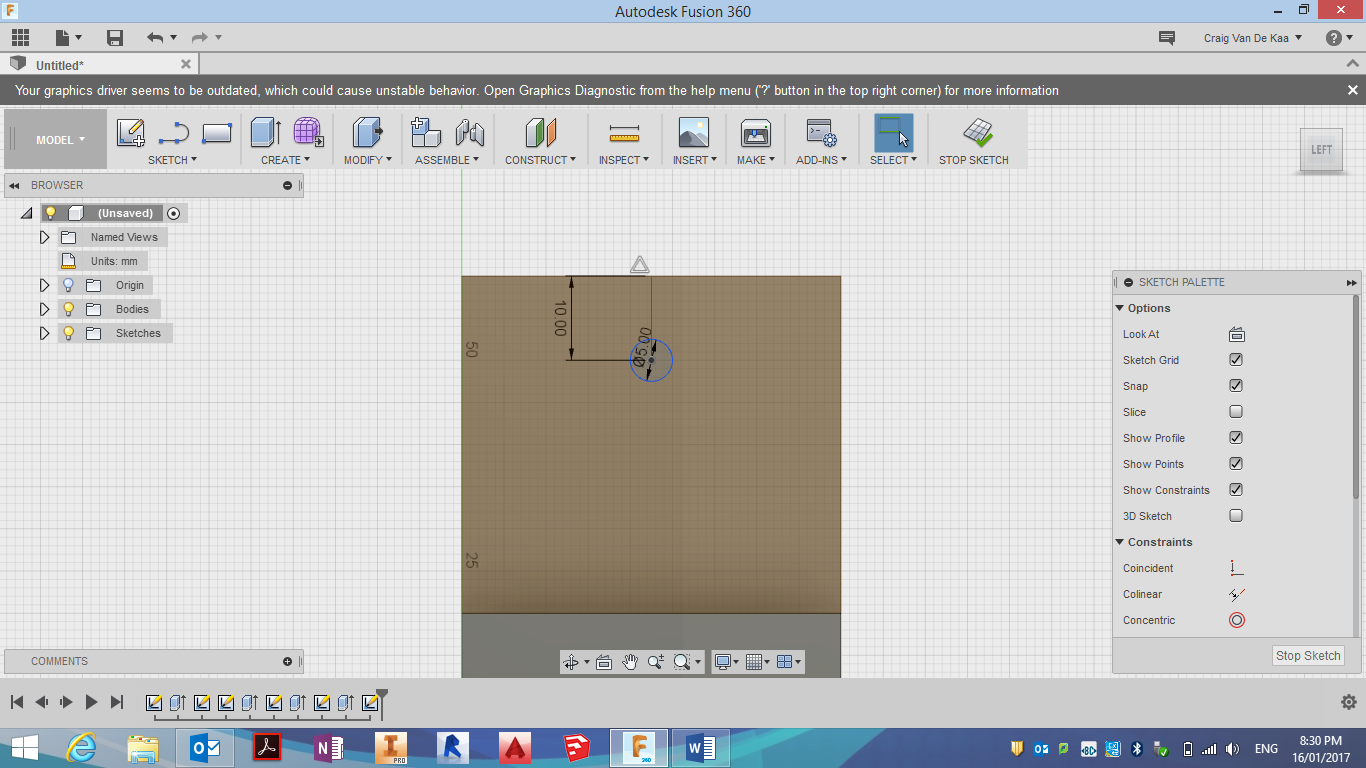1366x768 pixels.
Task: Toggle Origin visibility light bulb
Action: [68, 285]
